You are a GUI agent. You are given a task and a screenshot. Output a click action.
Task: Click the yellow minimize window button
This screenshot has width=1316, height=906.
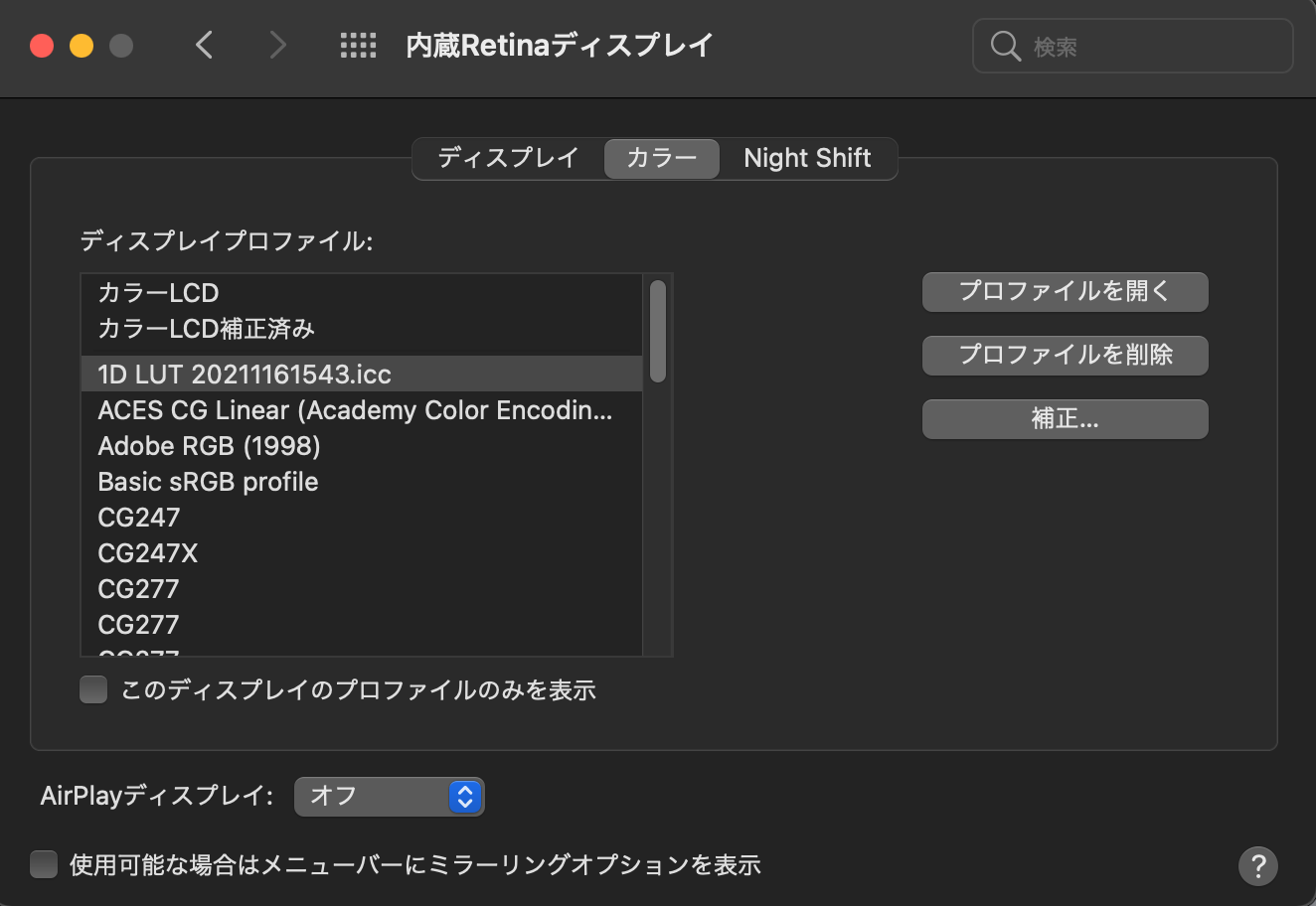click(82, 46)
